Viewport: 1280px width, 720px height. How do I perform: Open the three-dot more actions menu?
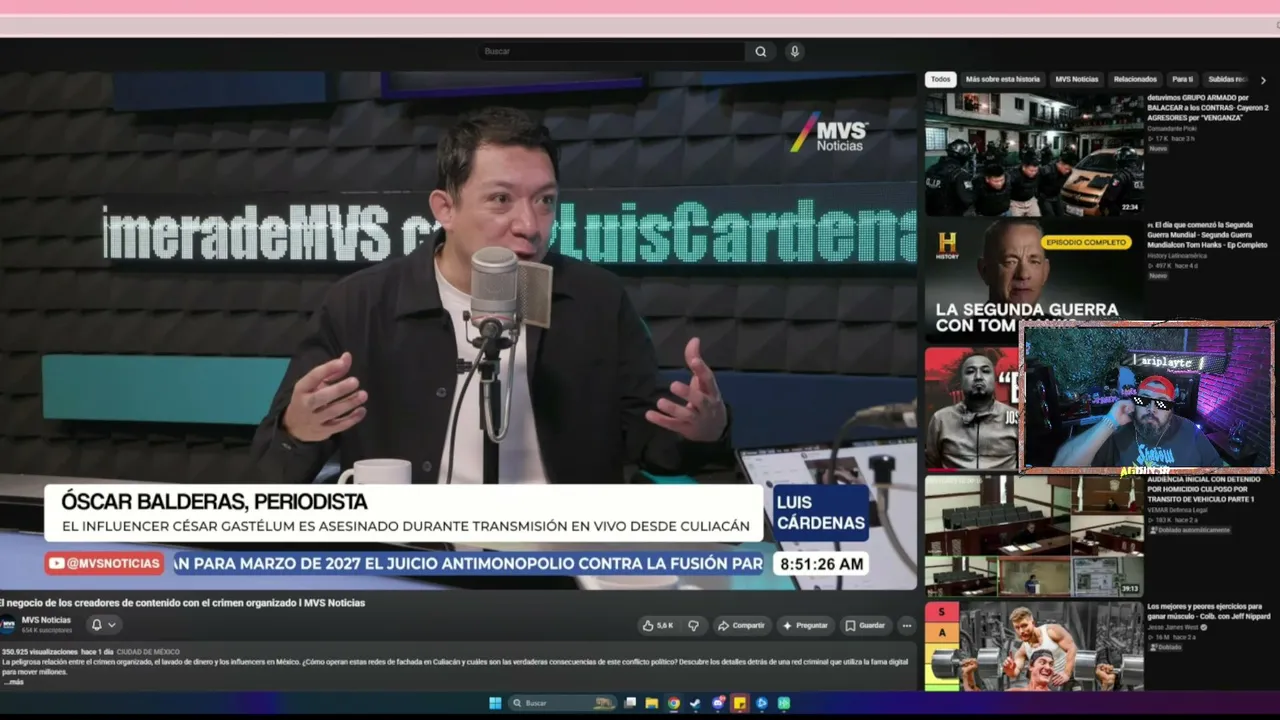(x=907, y=626)
